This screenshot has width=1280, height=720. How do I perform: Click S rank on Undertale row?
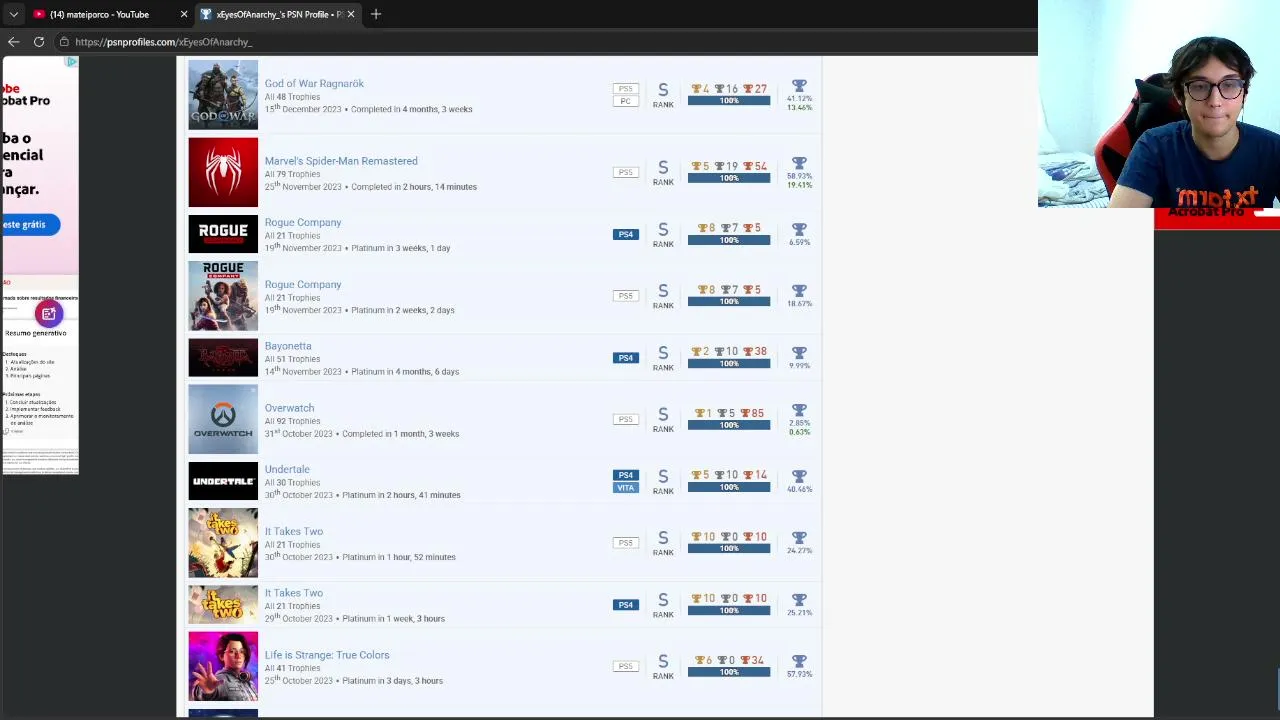663,481
